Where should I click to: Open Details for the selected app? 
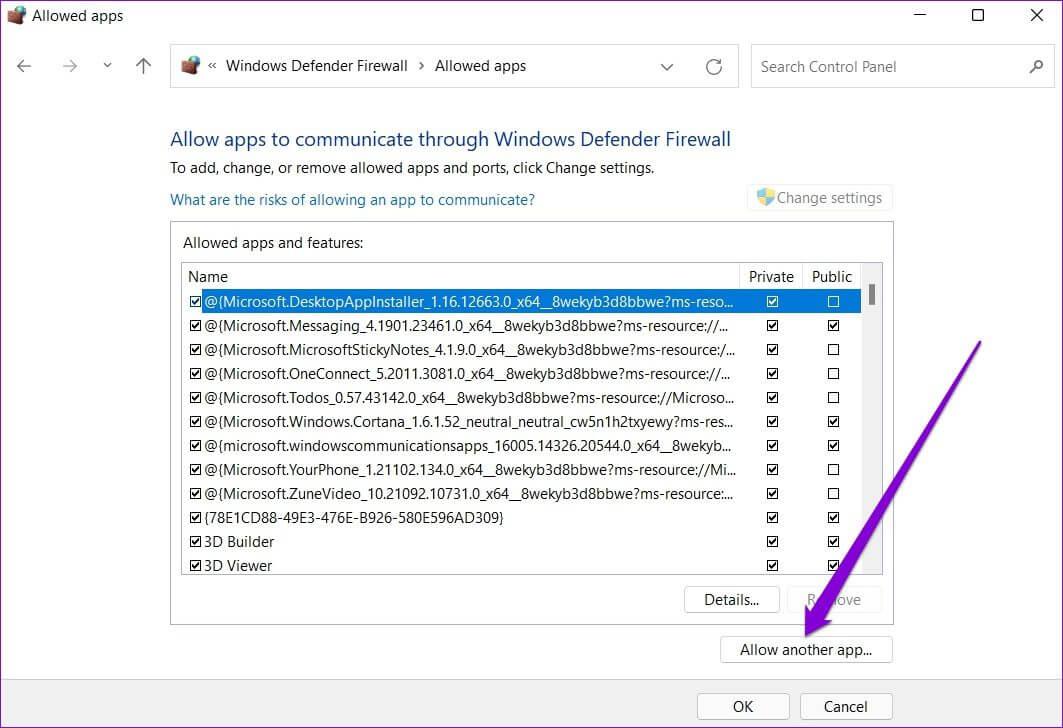[x=731, y=600]
